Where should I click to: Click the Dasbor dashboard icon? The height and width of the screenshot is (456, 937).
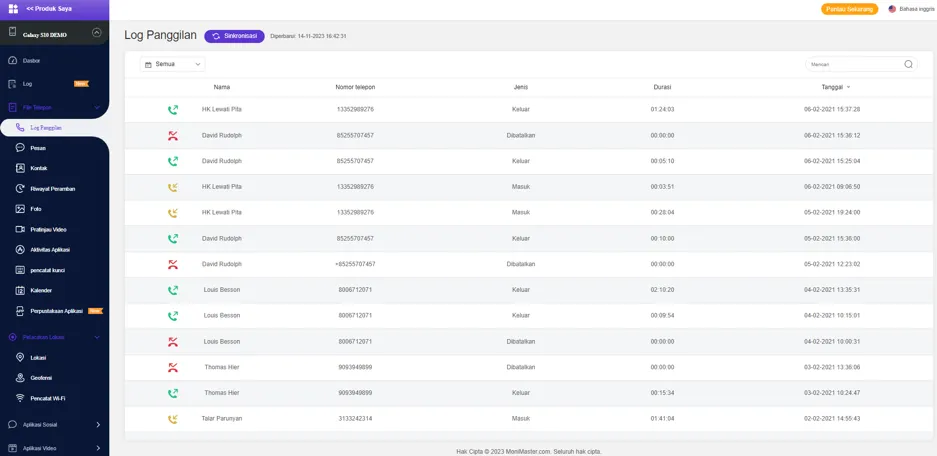pos(12,60)
